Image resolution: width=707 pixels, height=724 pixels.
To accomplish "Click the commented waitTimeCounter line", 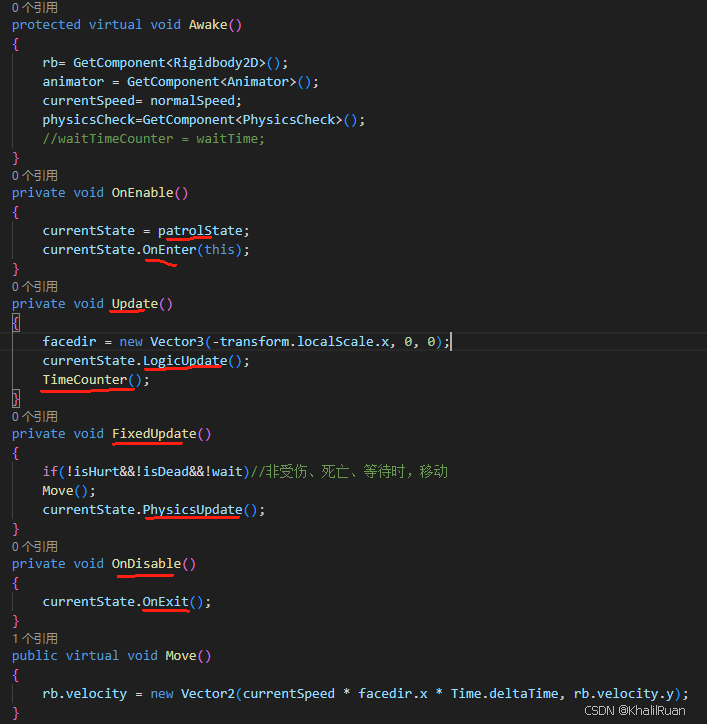I will [x=153, y=139].
